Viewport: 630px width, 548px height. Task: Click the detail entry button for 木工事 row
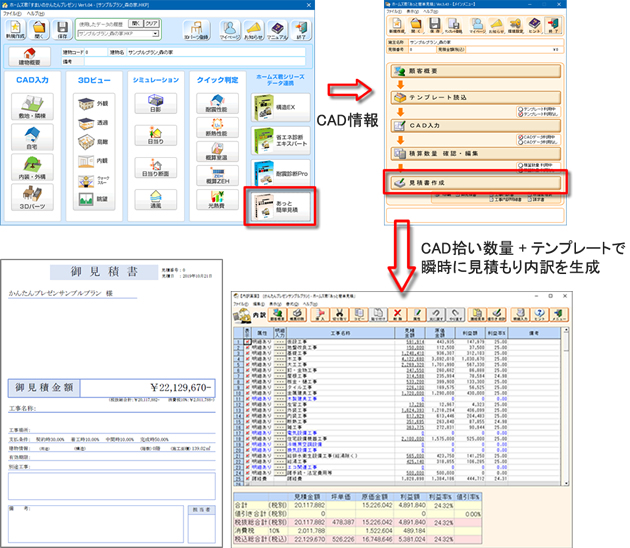pyautogui.click(x=280, y=359)
